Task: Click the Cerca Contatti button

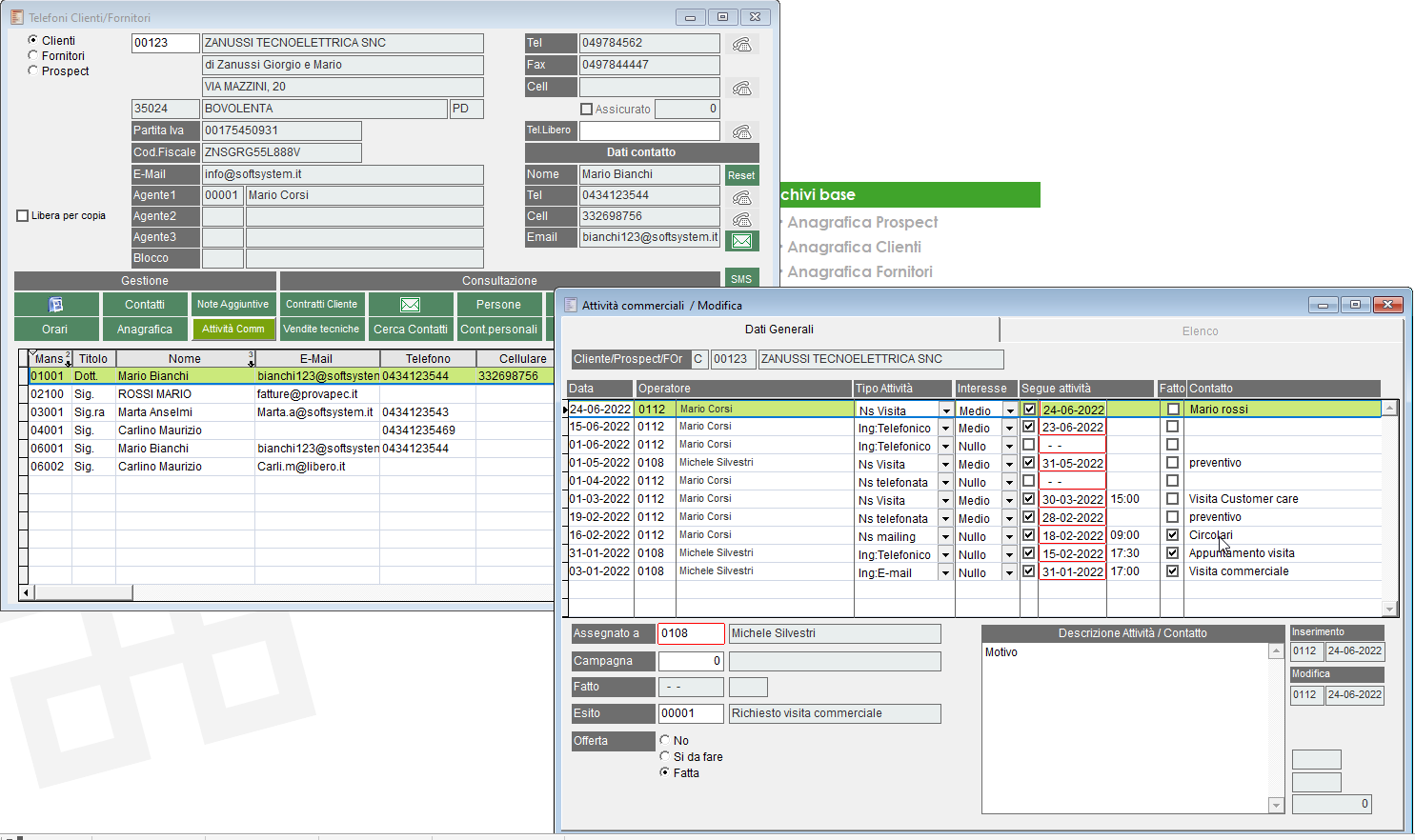Action: click(411, 330)
